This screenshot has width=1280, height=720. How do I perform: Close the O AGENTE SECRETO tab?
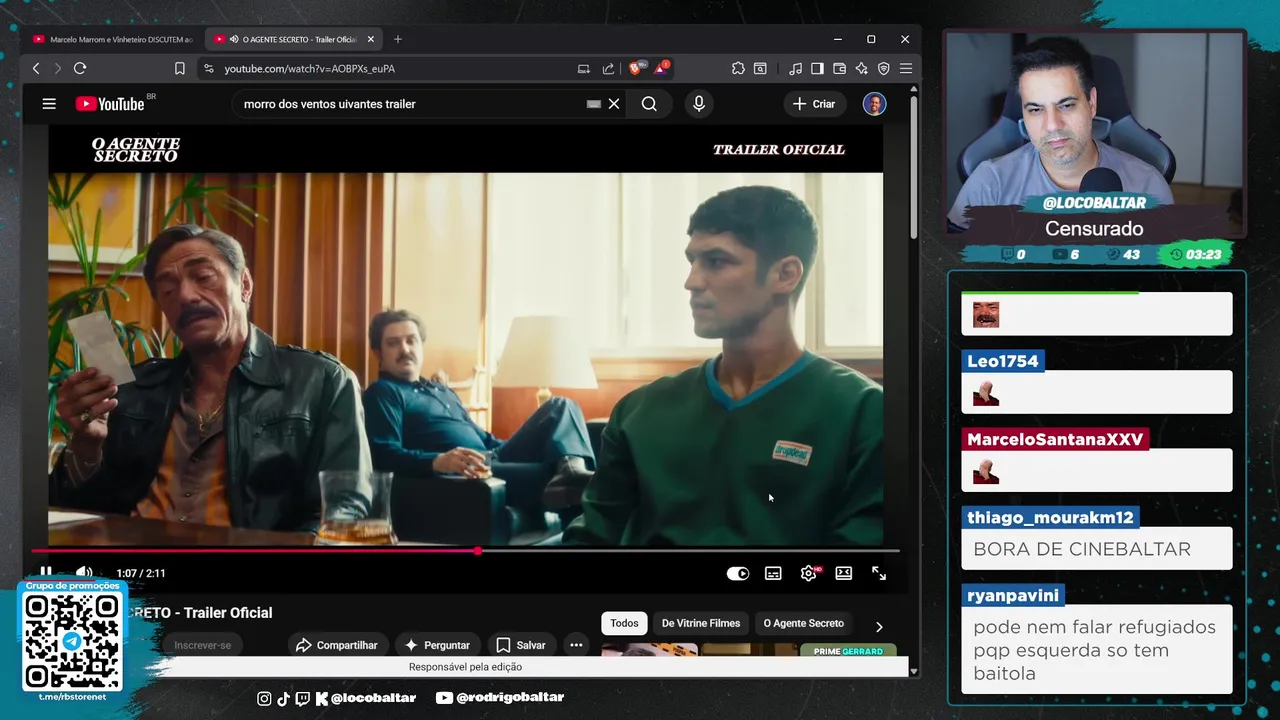click(371, 39)
